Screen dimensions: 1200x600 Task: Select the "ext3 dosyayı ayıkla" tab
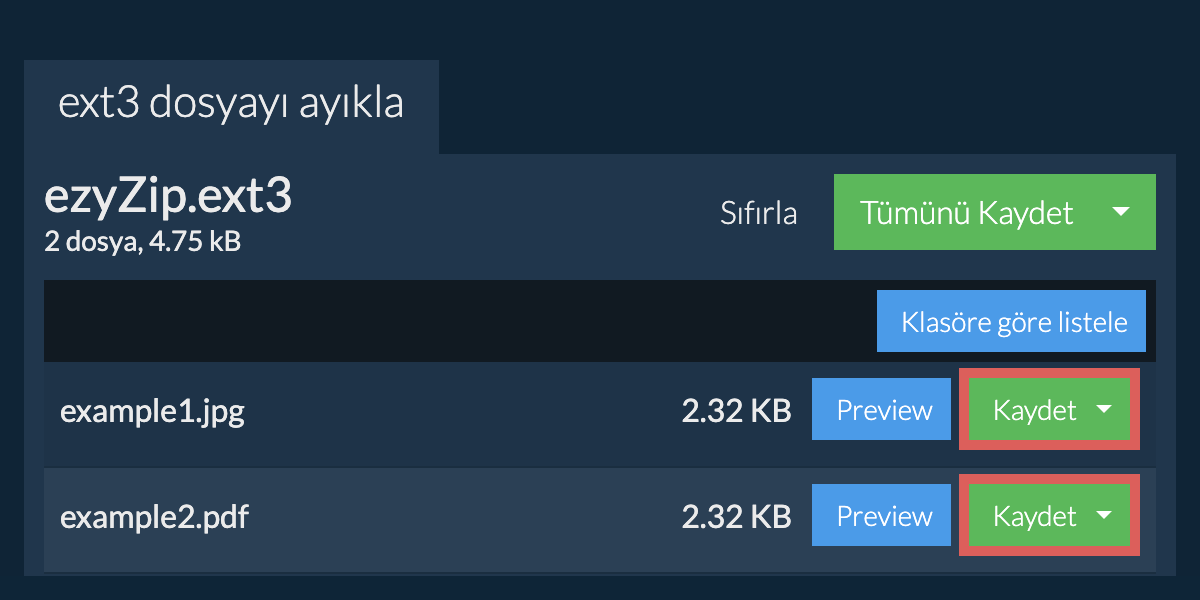(x=231, y=105)
